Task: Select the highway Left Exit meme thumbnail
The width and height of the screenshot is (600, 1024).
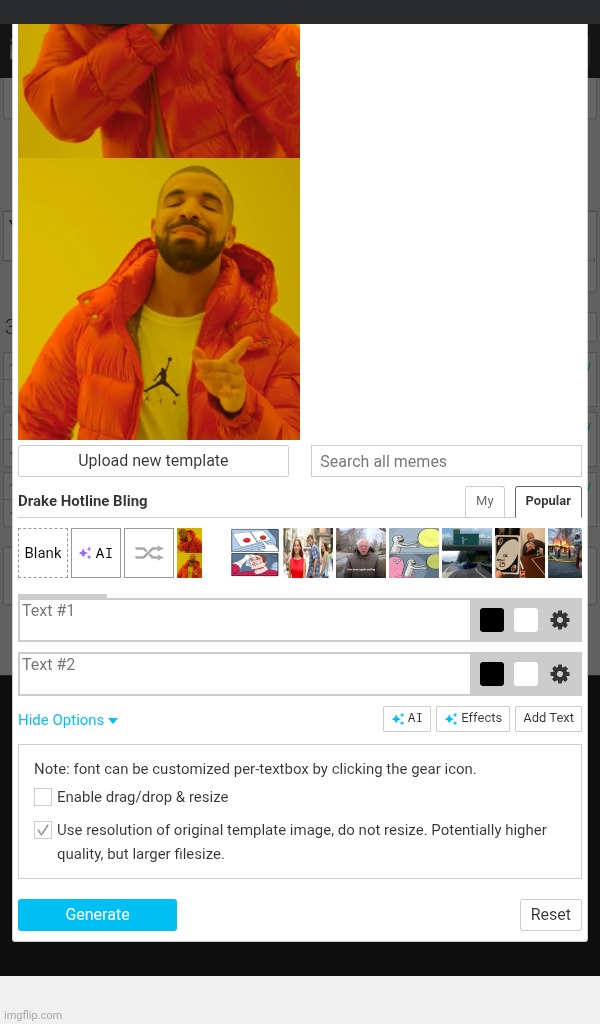Action: (467, 553)
